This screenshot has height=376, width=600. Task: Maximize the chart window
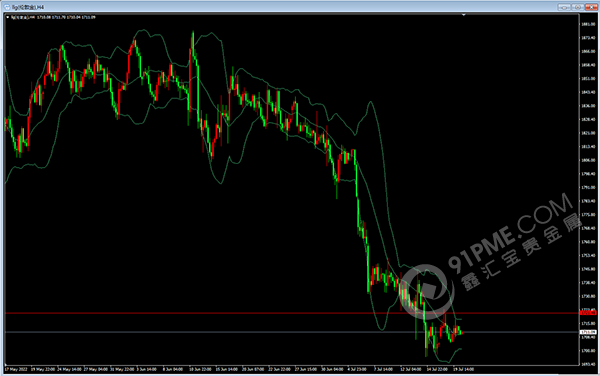click(577, 7)
